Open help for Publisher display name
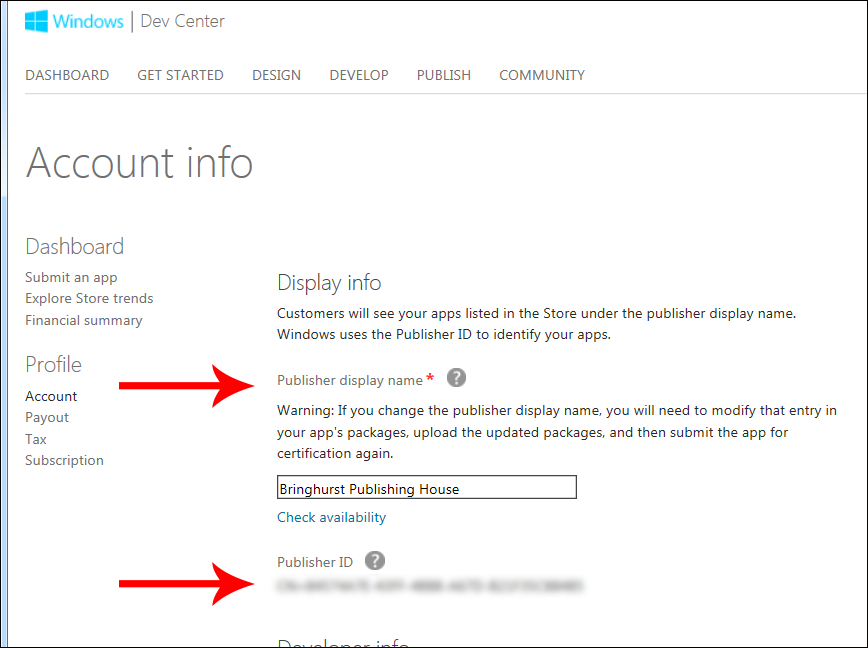The image size is (868, 648). coord(456,378)
